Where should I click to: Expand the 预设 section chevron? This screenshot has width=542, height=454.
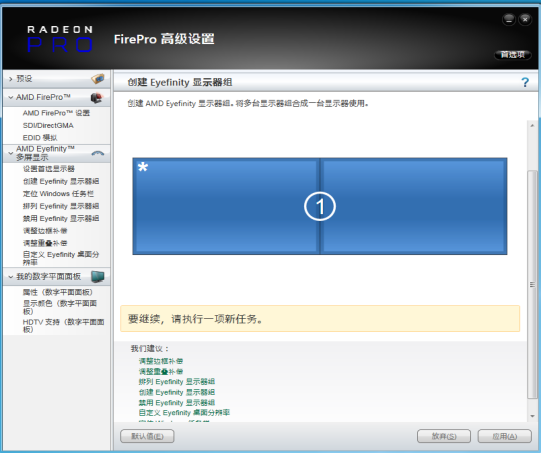pyautogui.click(x=10, y=79)
